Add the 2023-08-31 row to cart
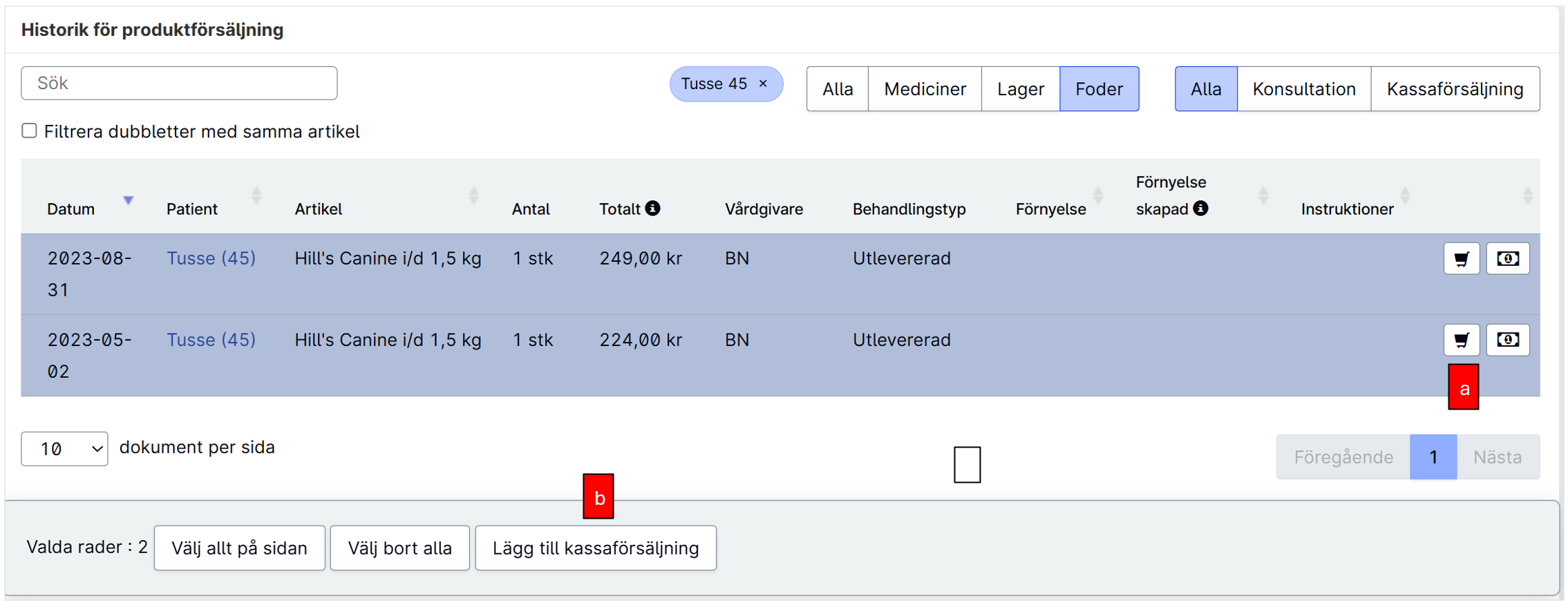Viewport: 1568px width, 605px height. pos(1461,259)
